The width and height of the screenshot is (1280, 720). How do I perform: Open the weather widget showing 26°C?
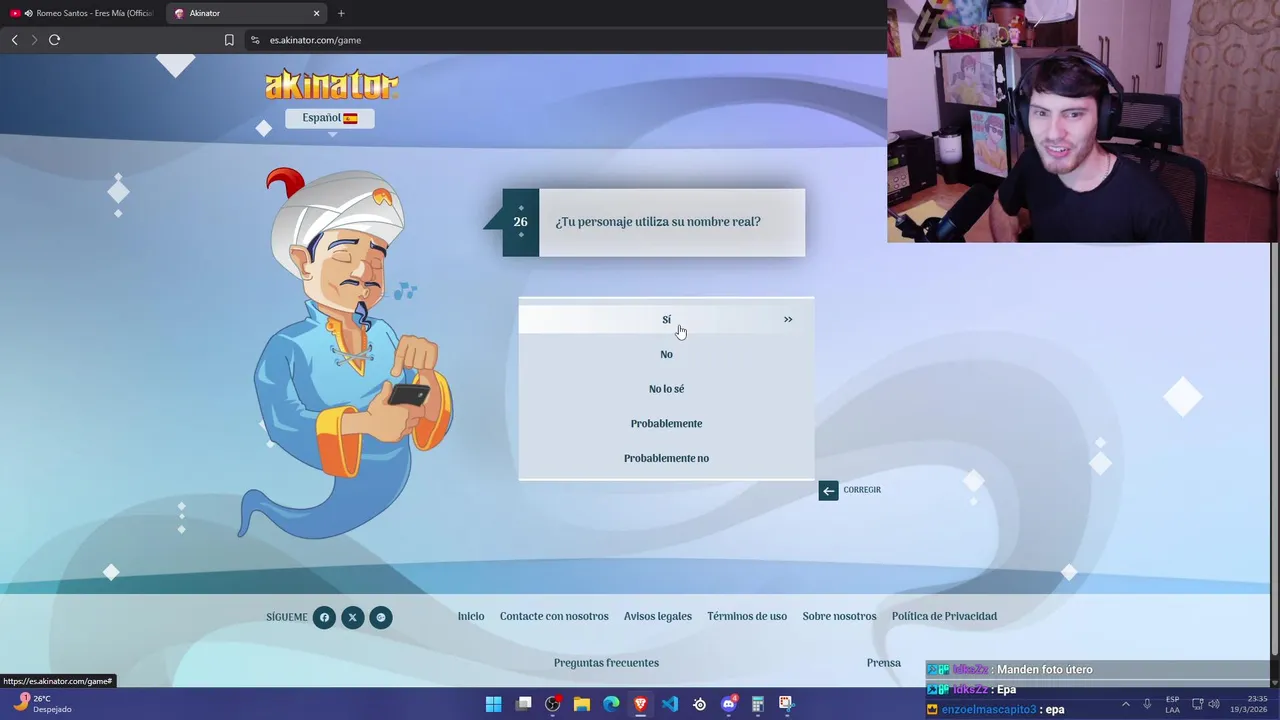[x=42, y=704]
